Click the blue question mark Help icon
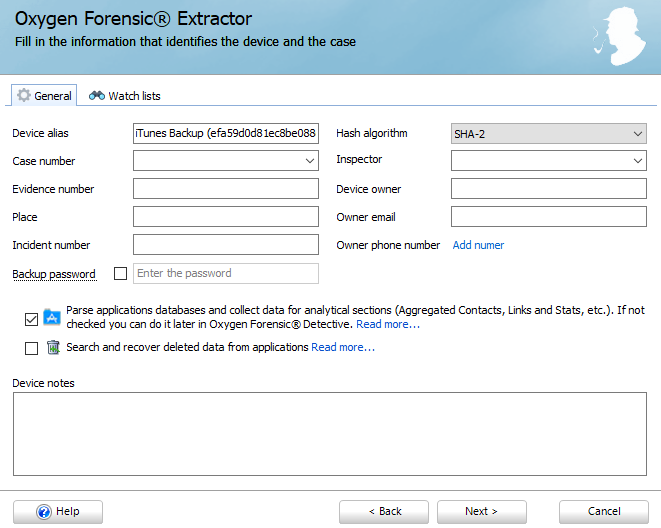The height and width of the screenshot is (528, 661). pos(44,512)
